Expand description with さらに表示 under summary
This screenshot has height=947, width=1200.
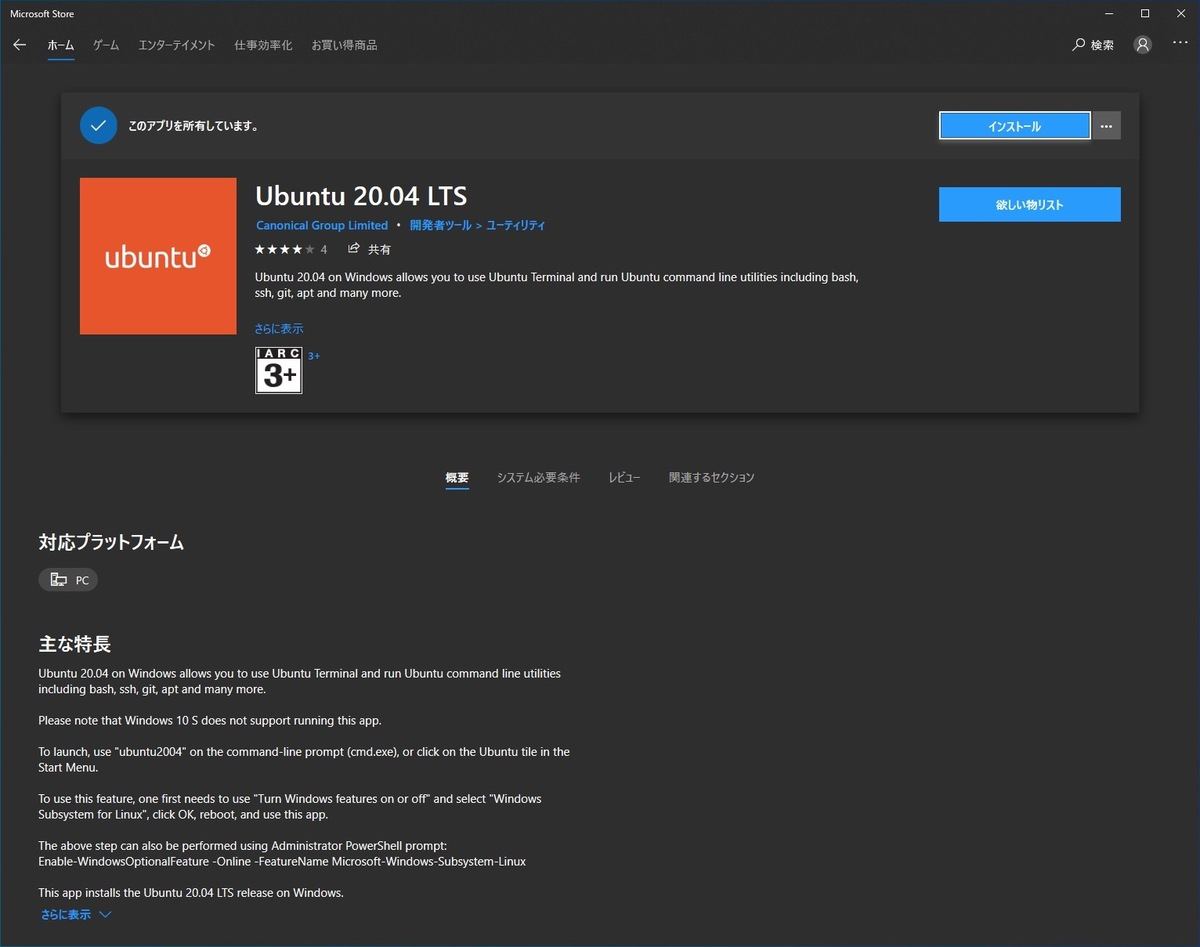pyautogui.click(x=279, y=329)
